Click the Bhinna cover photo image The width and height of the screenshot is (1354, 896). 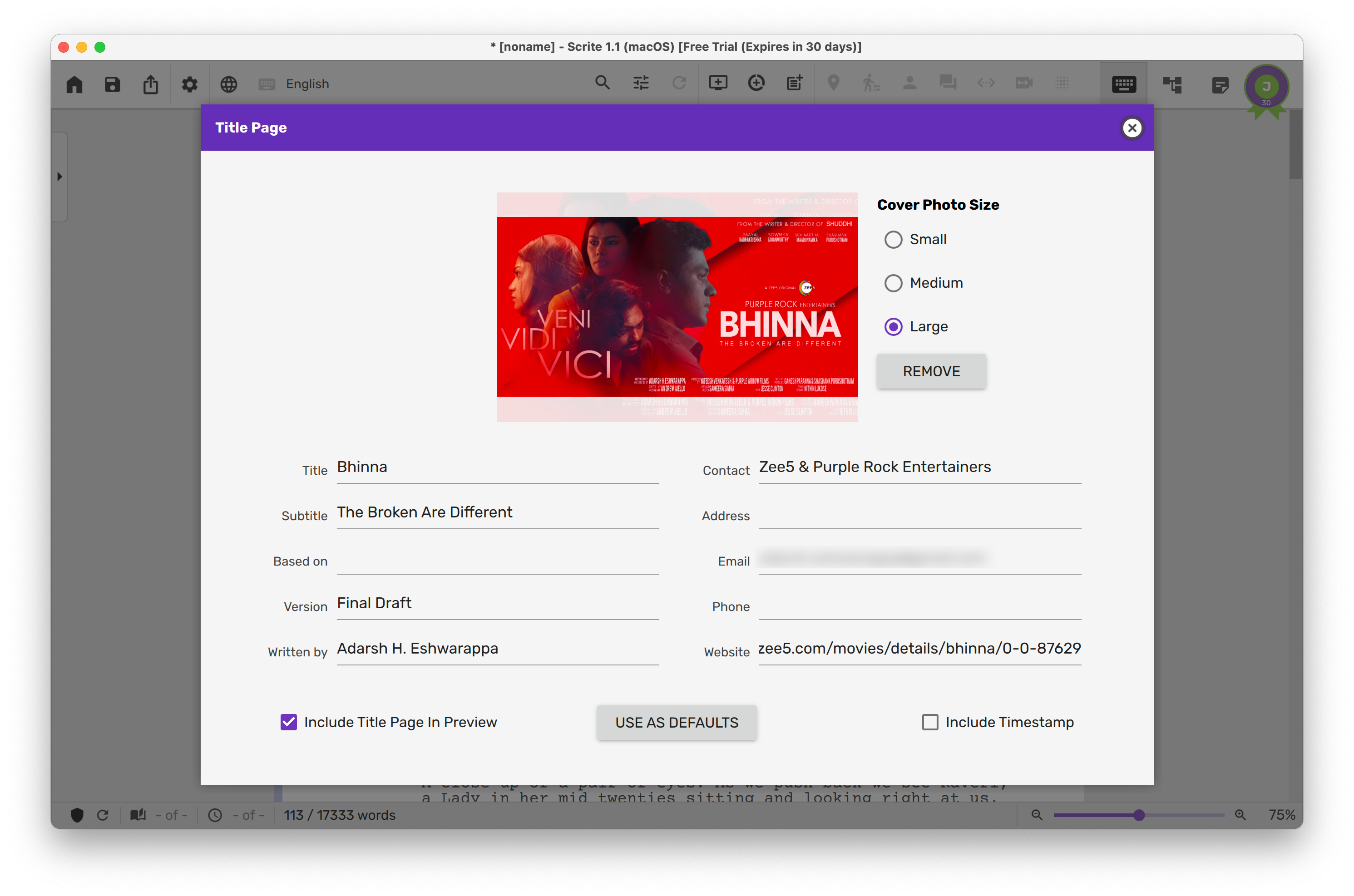(x=677, y=307)
